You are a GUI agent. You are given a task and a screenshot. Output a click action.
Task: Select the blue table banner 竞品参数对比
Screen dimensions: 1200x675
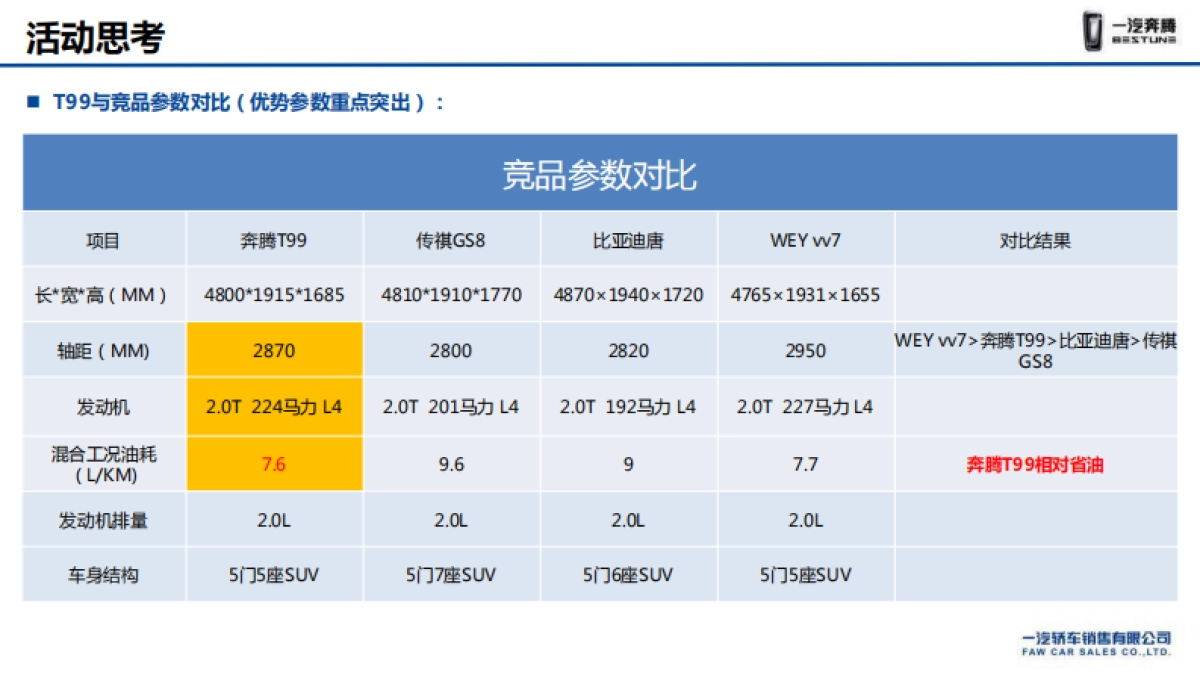[599, 175]
